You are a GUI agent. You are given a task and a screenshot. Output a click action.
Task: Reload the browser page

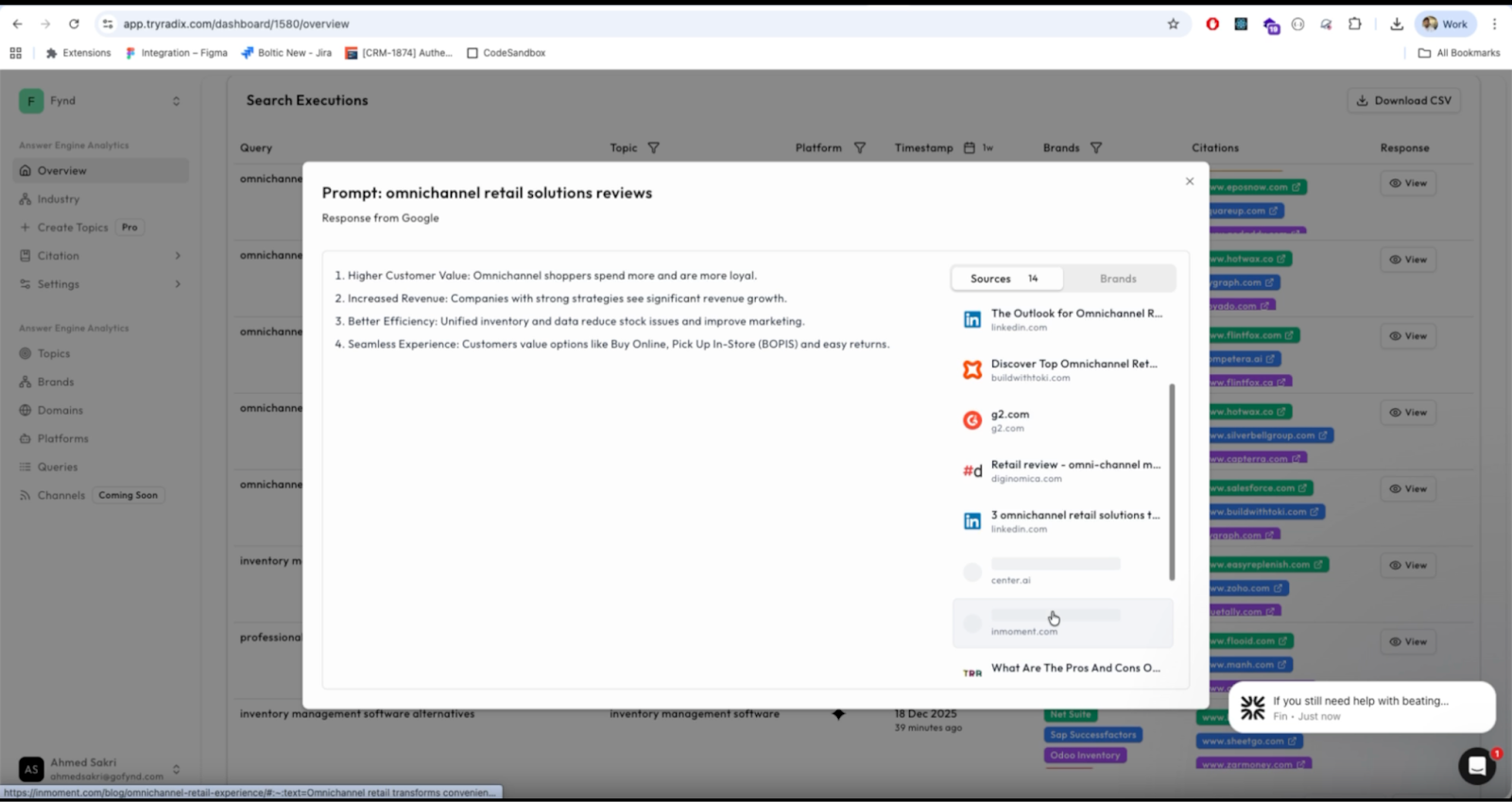point(74,24)
